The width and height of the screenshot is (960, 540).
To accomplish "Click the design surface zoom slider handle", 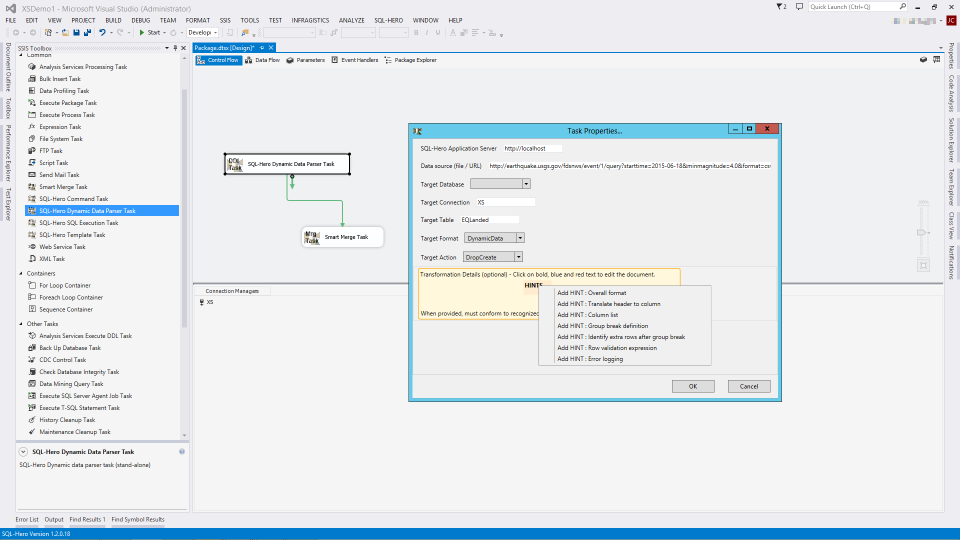I will [921, 233].
